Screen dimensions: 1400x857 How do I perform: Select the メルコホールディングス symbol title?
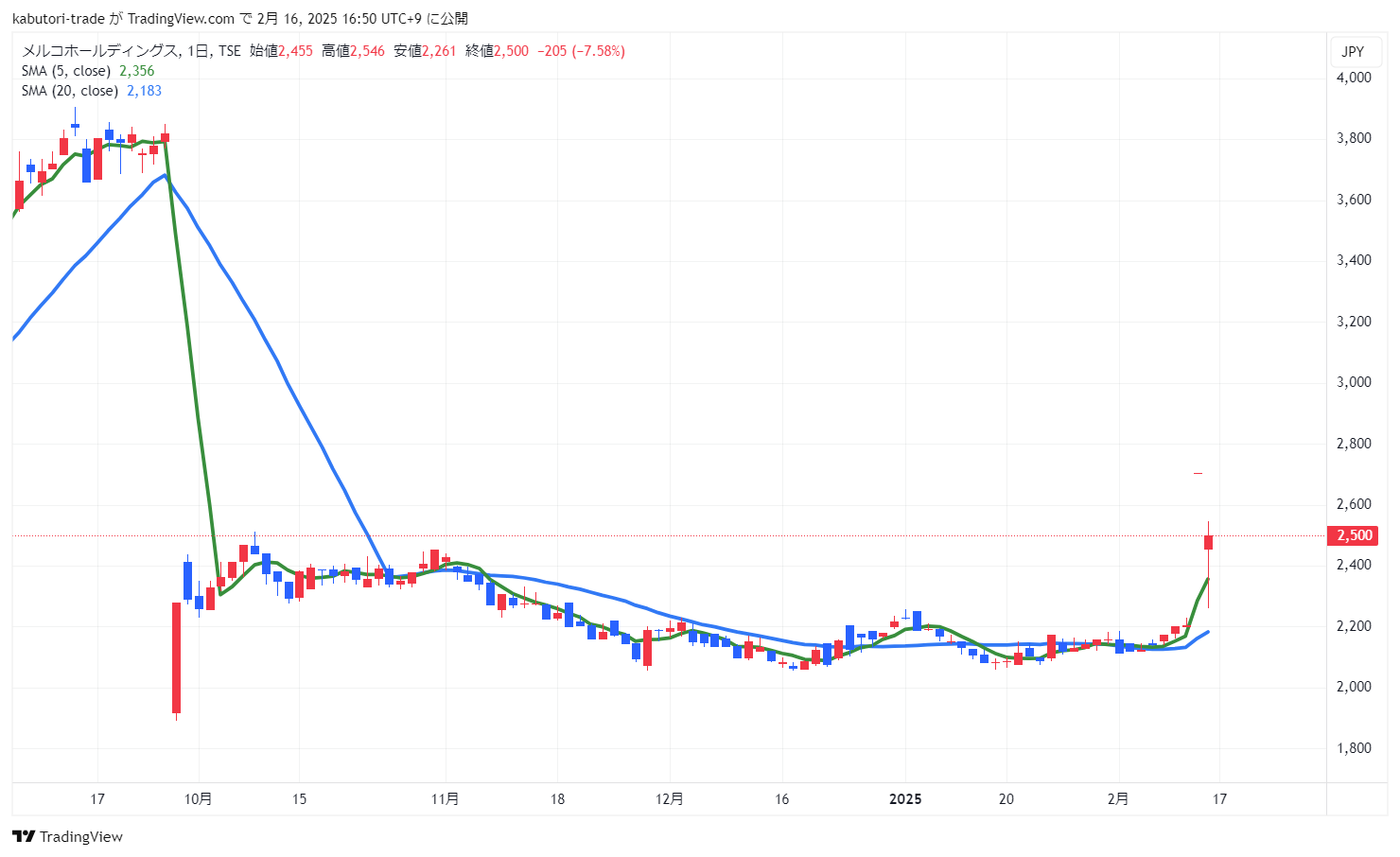[99, 51]
